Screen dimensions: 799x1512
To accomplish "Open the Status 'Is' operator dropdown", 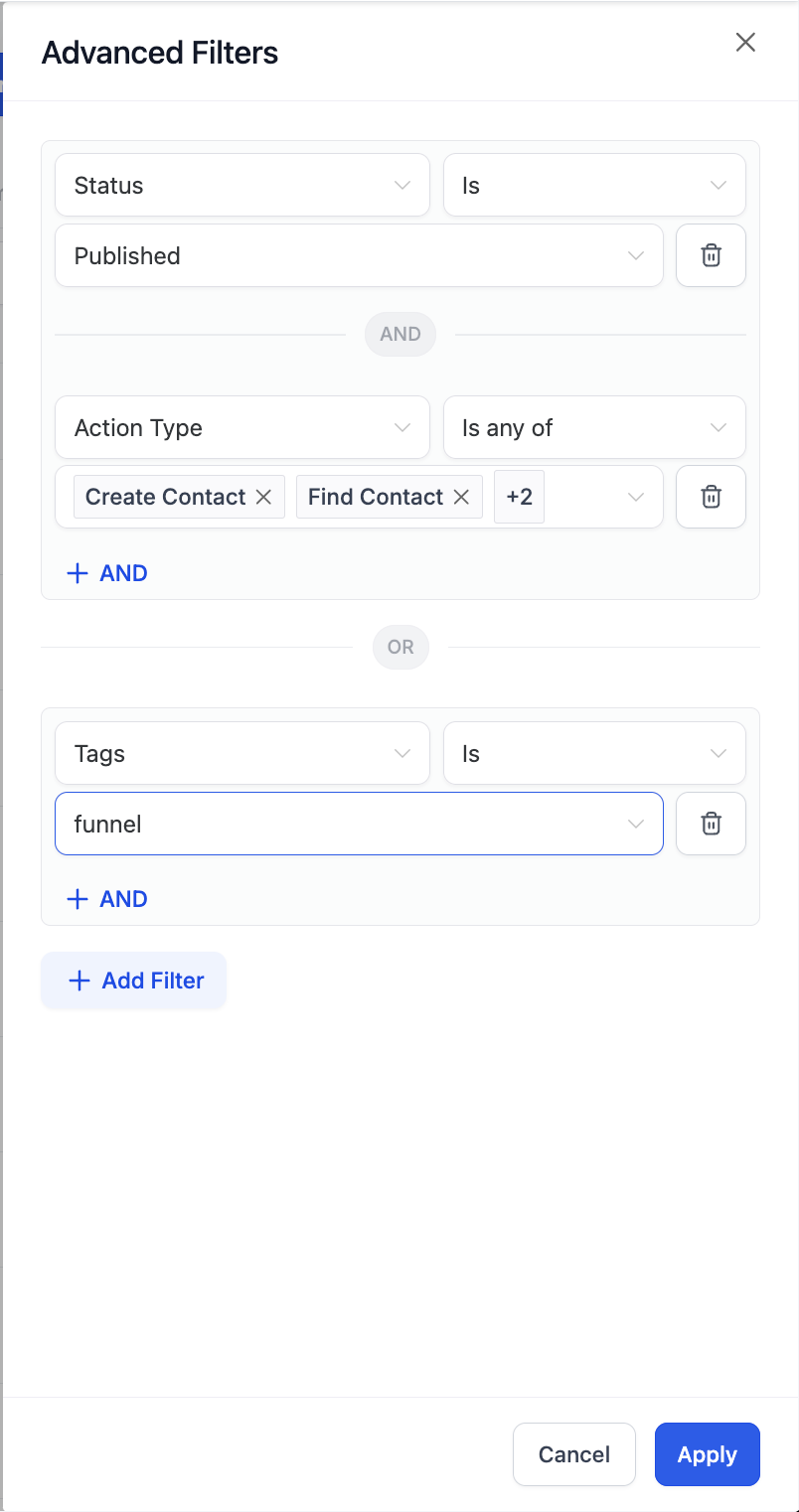I will click(x=593, y=185).
